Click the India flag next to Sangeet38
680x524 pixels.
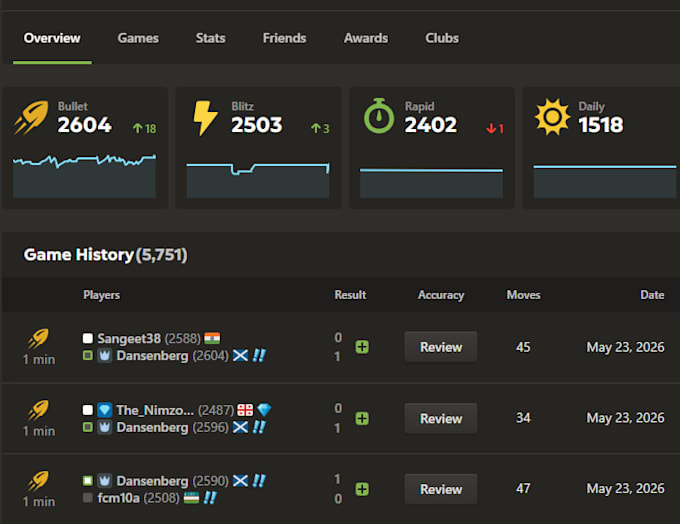[x=212, y=338]
